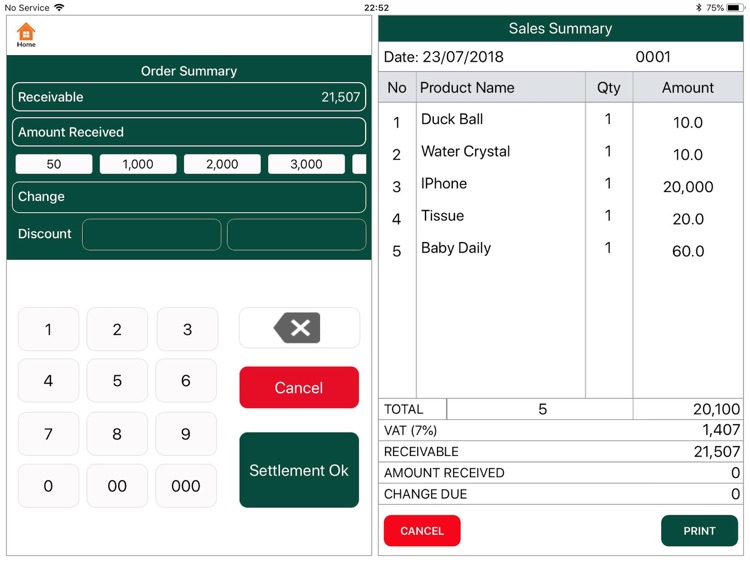Viewport: 750px width, 562px height.
Task: Select the Water Crystal row
Action: [x=561, y=152]
